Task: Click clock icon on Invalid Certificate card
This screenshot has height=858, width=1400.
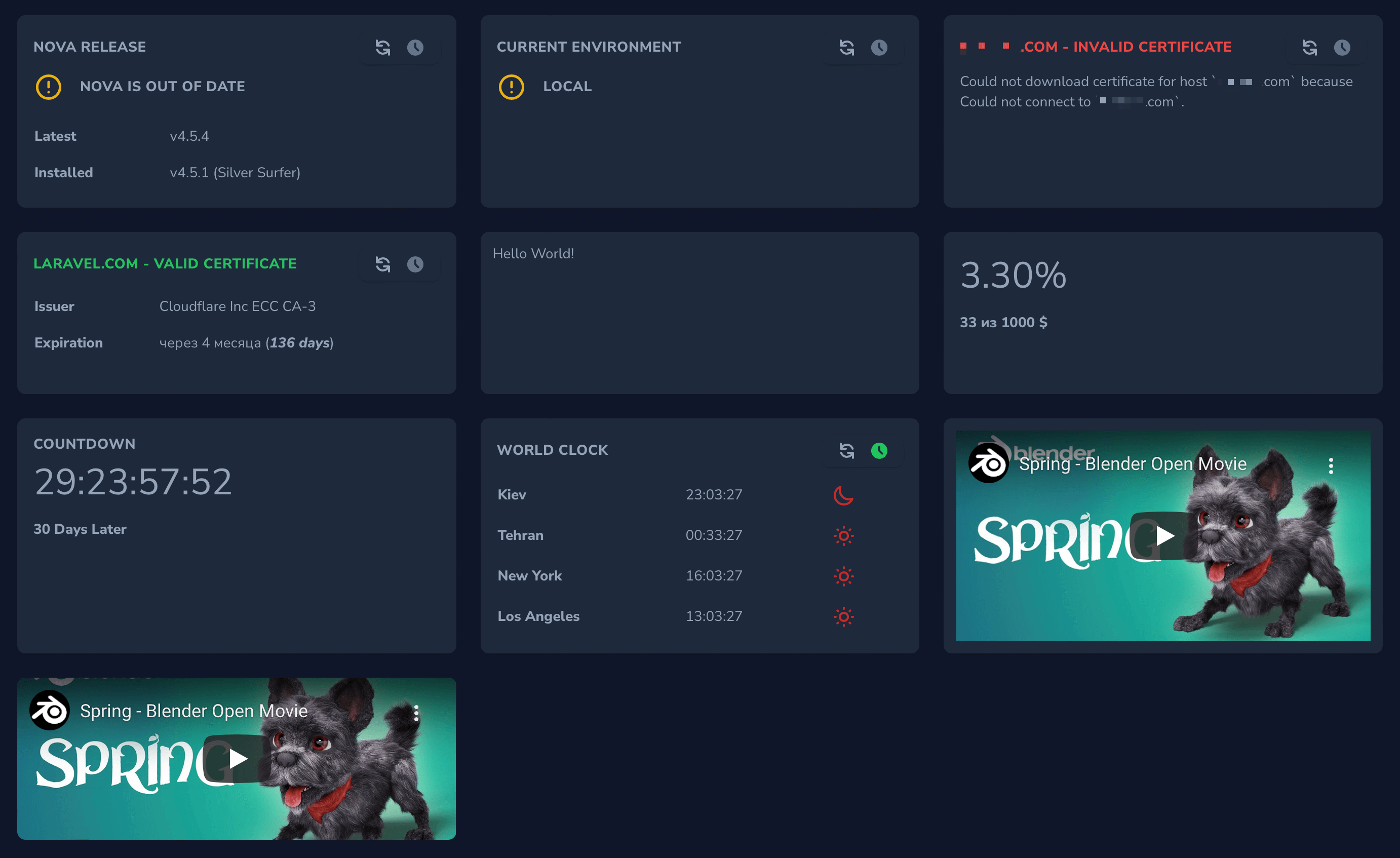Action: tap(1342, 48)
